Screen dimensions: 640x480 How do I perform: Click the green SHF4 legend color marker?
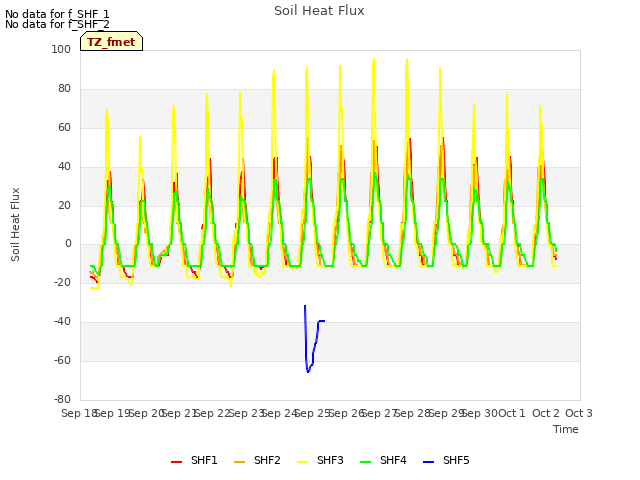click(366, 462)
